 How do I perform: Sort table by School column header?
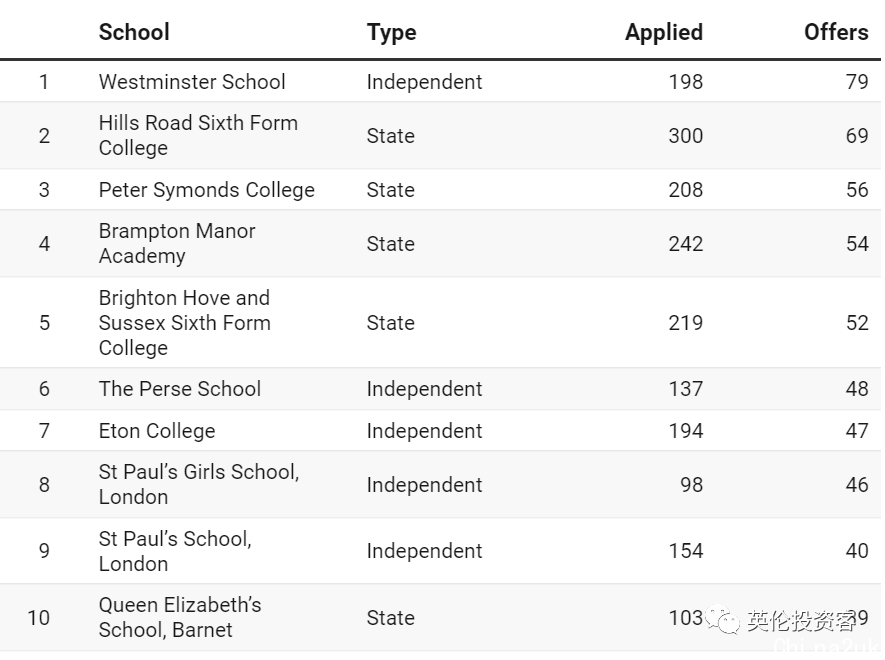134,32
